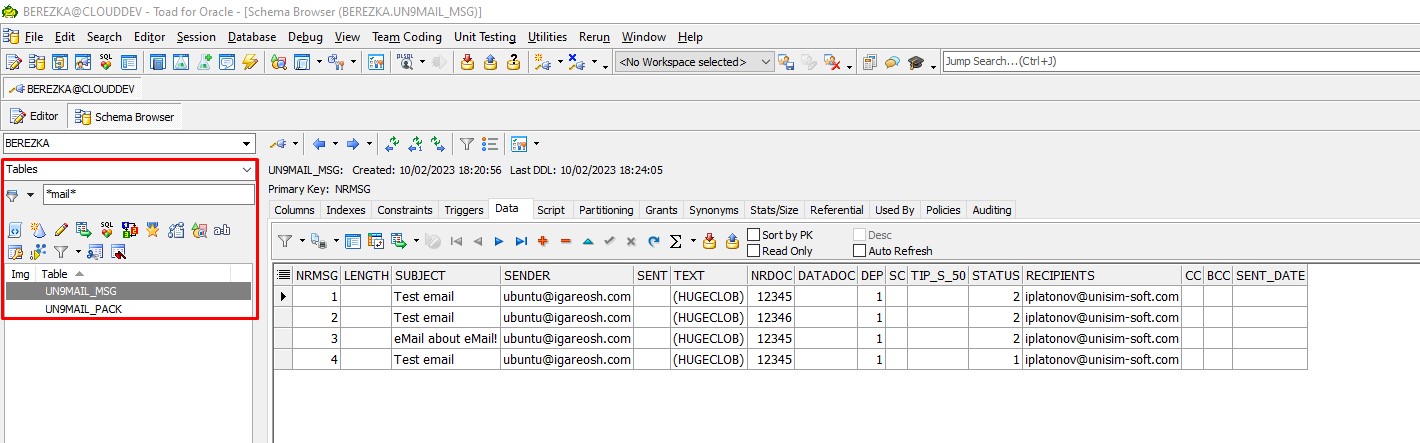Open the BEREZKA schema dropdown
1420x443 pixels.
130,144
